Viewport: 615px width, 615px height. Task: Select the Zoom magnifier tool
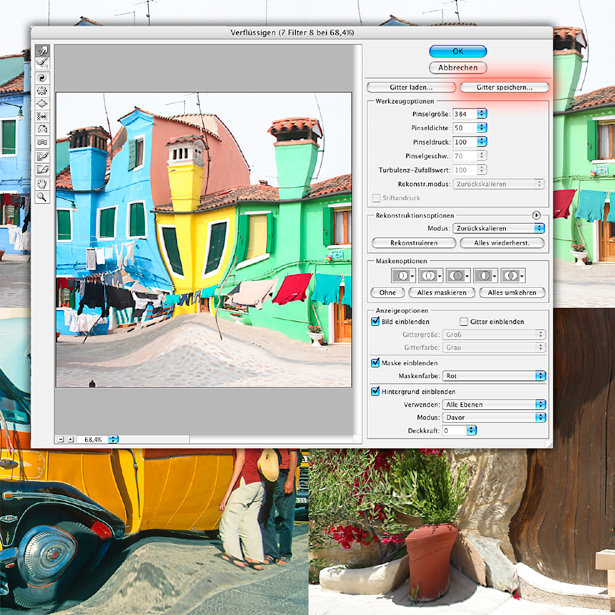pos(43,198)
